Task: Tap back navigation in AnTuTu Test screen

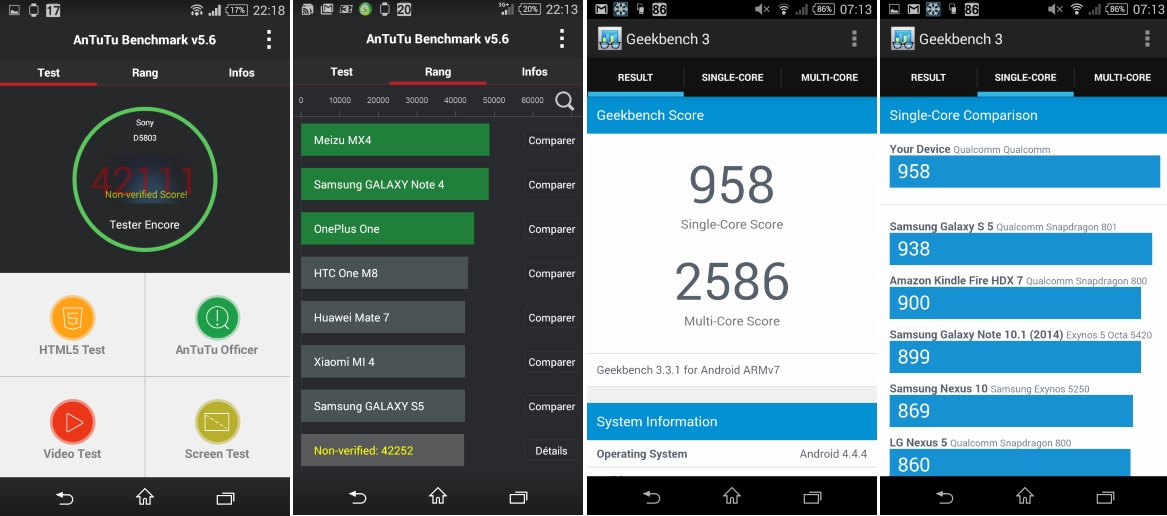Action: (x=65, y=497)
